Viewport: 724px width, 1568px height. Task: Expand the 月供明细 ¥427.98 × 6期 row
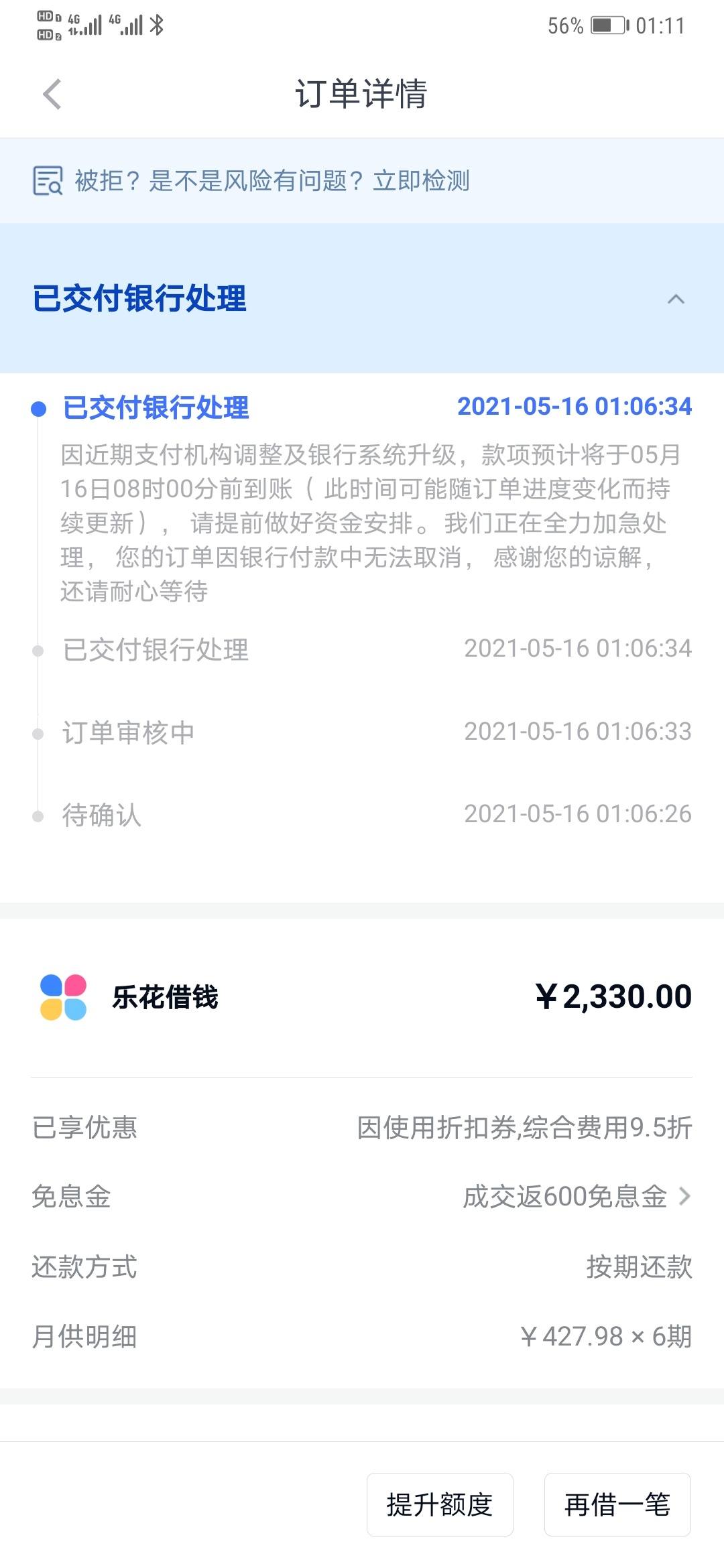click(x=362, y=1336)
